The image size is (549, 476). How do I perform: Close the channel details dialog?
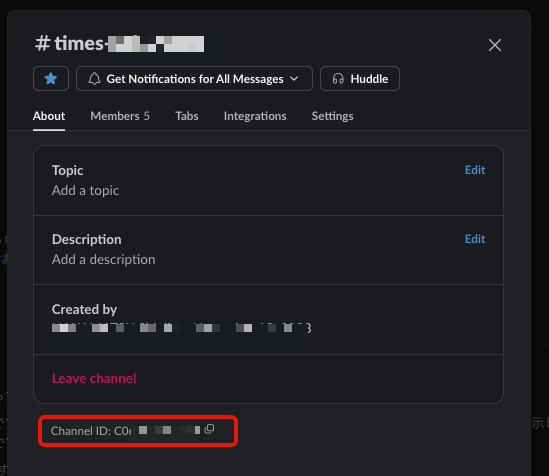495,45
